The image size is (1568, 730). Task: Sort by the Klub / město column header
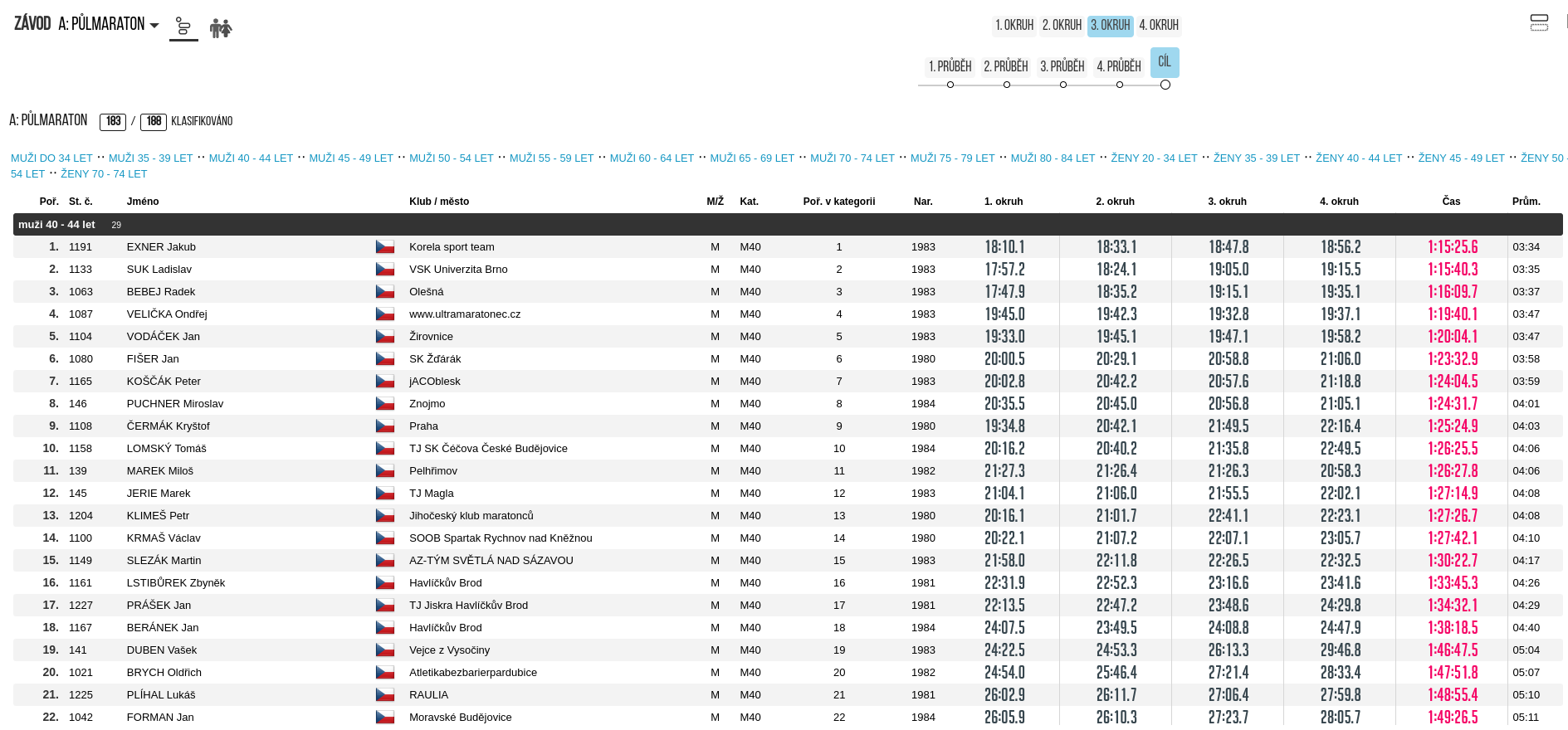[x=439, y=202]
